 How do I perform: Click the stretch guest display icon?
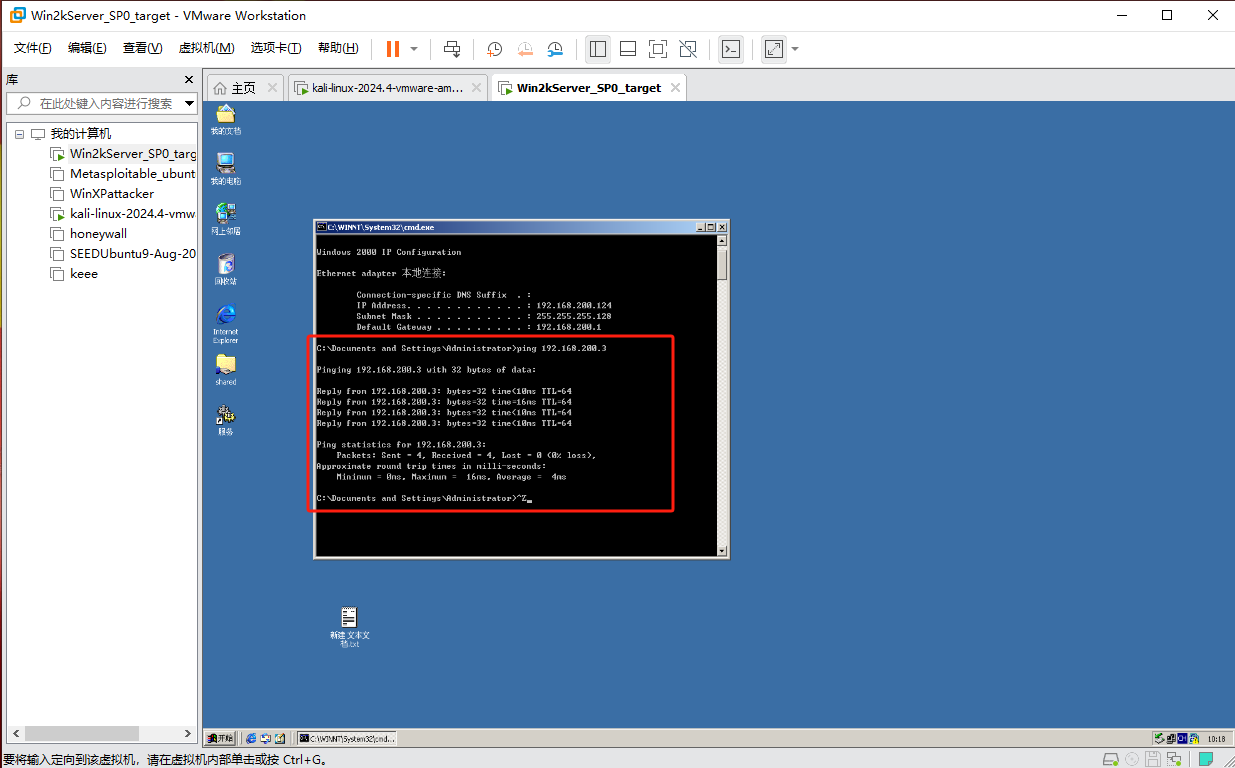(x=774, y=48)
